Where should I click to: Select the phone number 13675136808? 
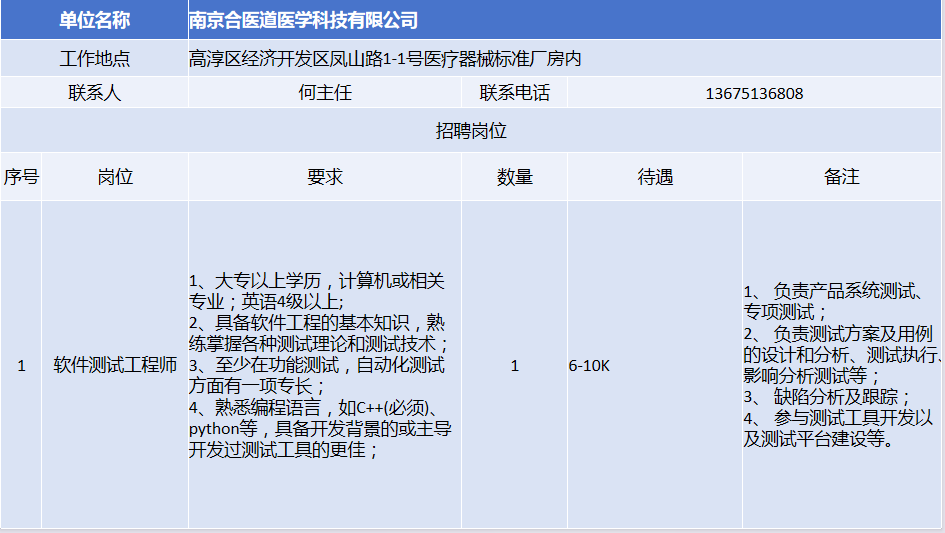754,94
